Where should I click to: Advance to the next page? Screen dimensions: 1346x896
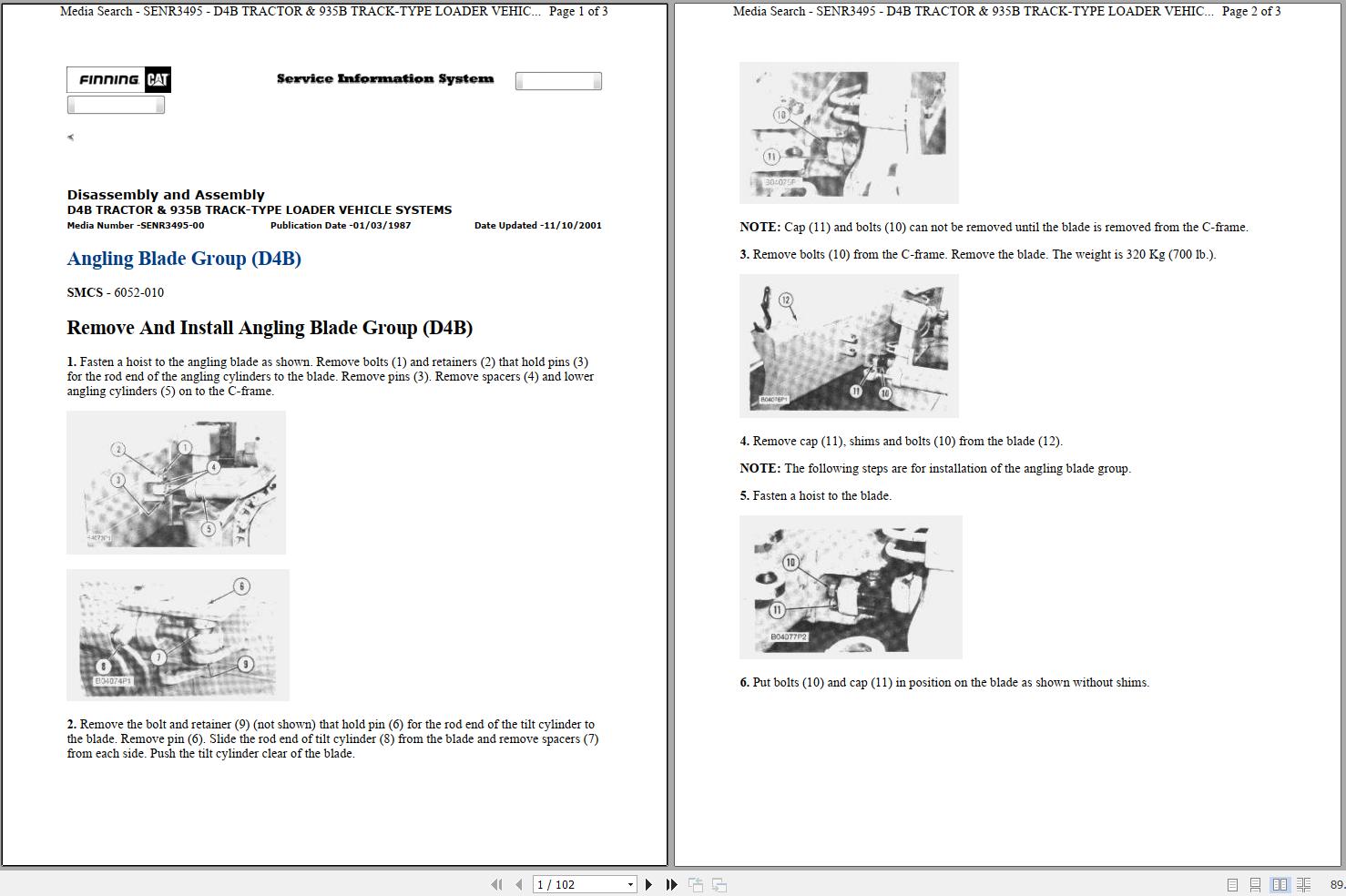(x=649, y=884)
